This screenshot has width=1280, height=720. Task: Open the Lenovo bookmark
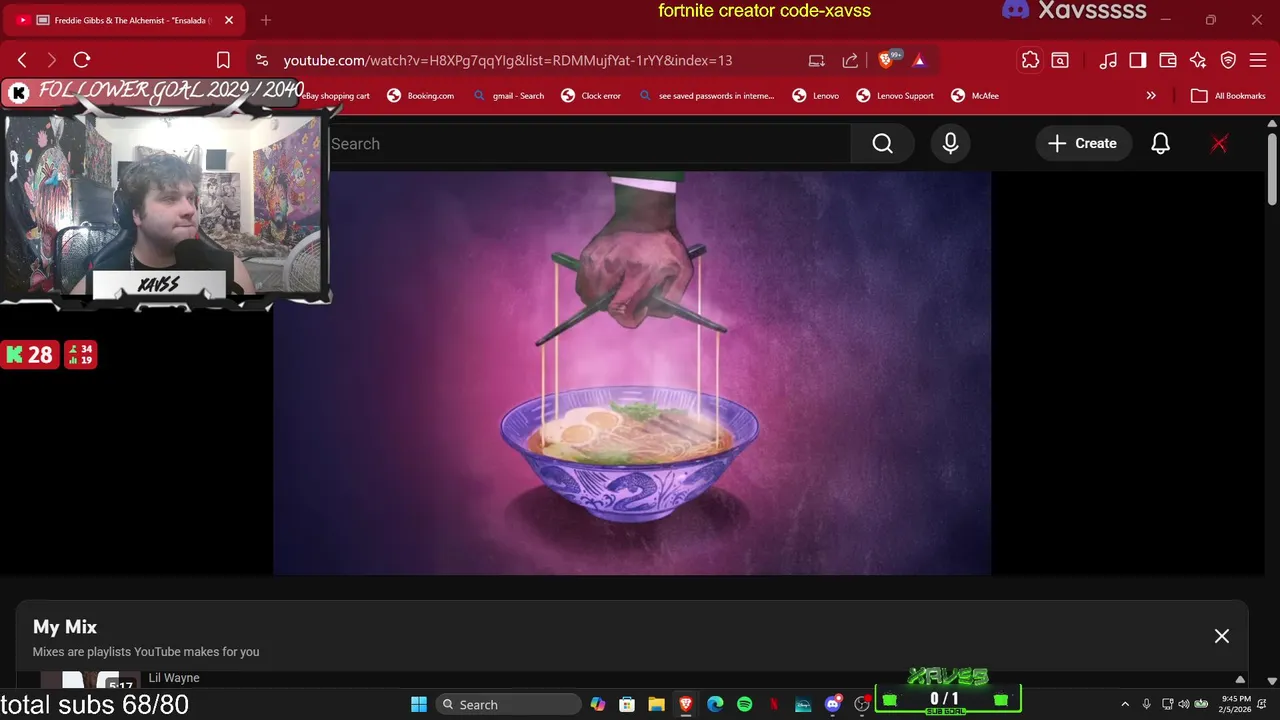click(815, 96)
